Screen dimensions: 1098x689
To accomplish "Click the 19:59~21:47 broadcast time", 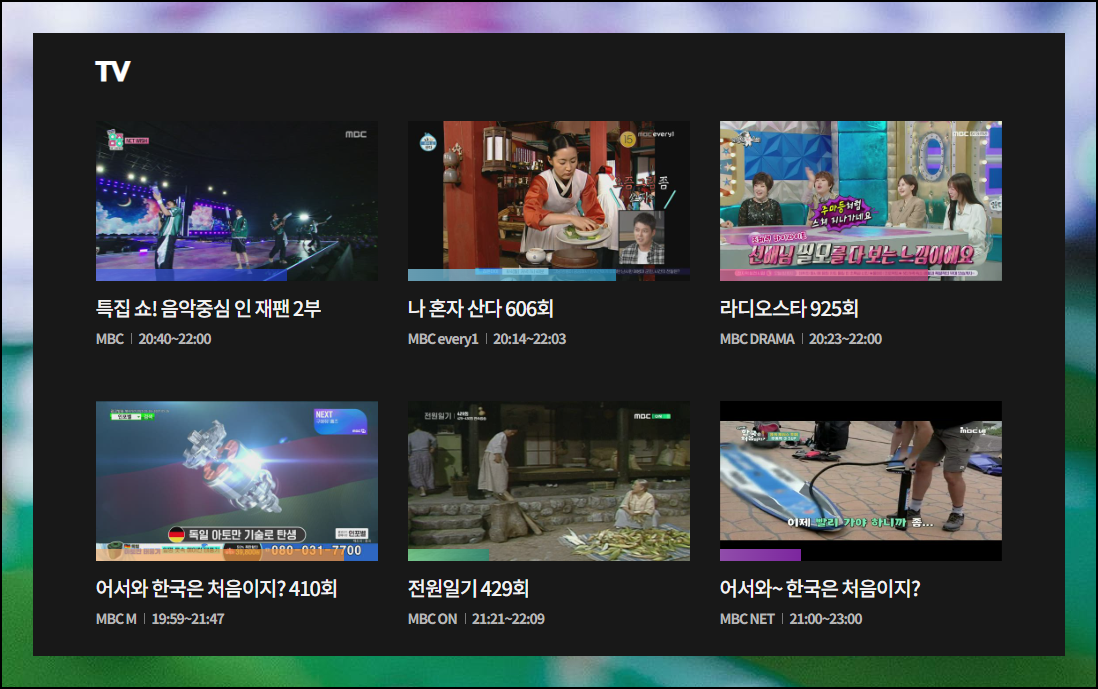I will pos(188,619).
